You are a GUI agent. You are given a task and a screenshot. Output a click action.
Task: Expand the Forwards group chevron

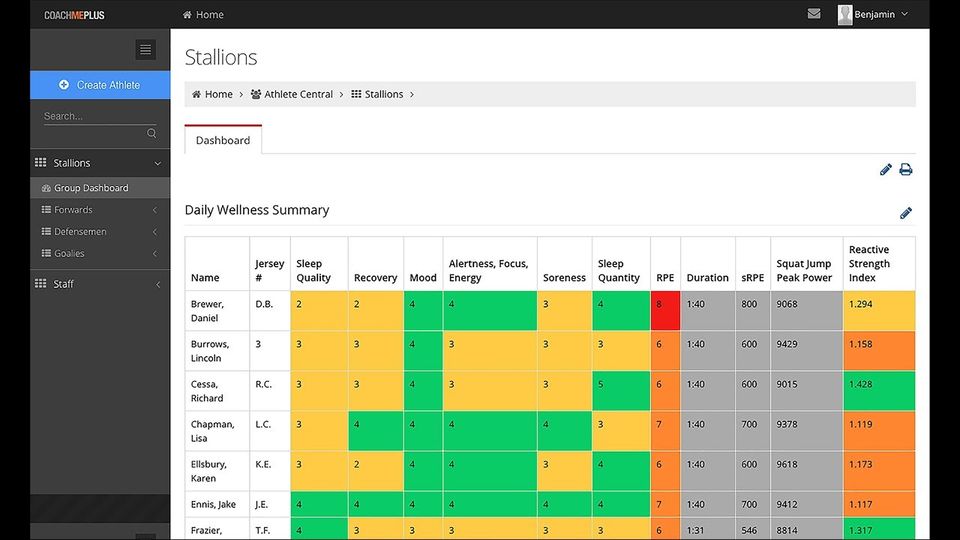click(x=155, y=210)
